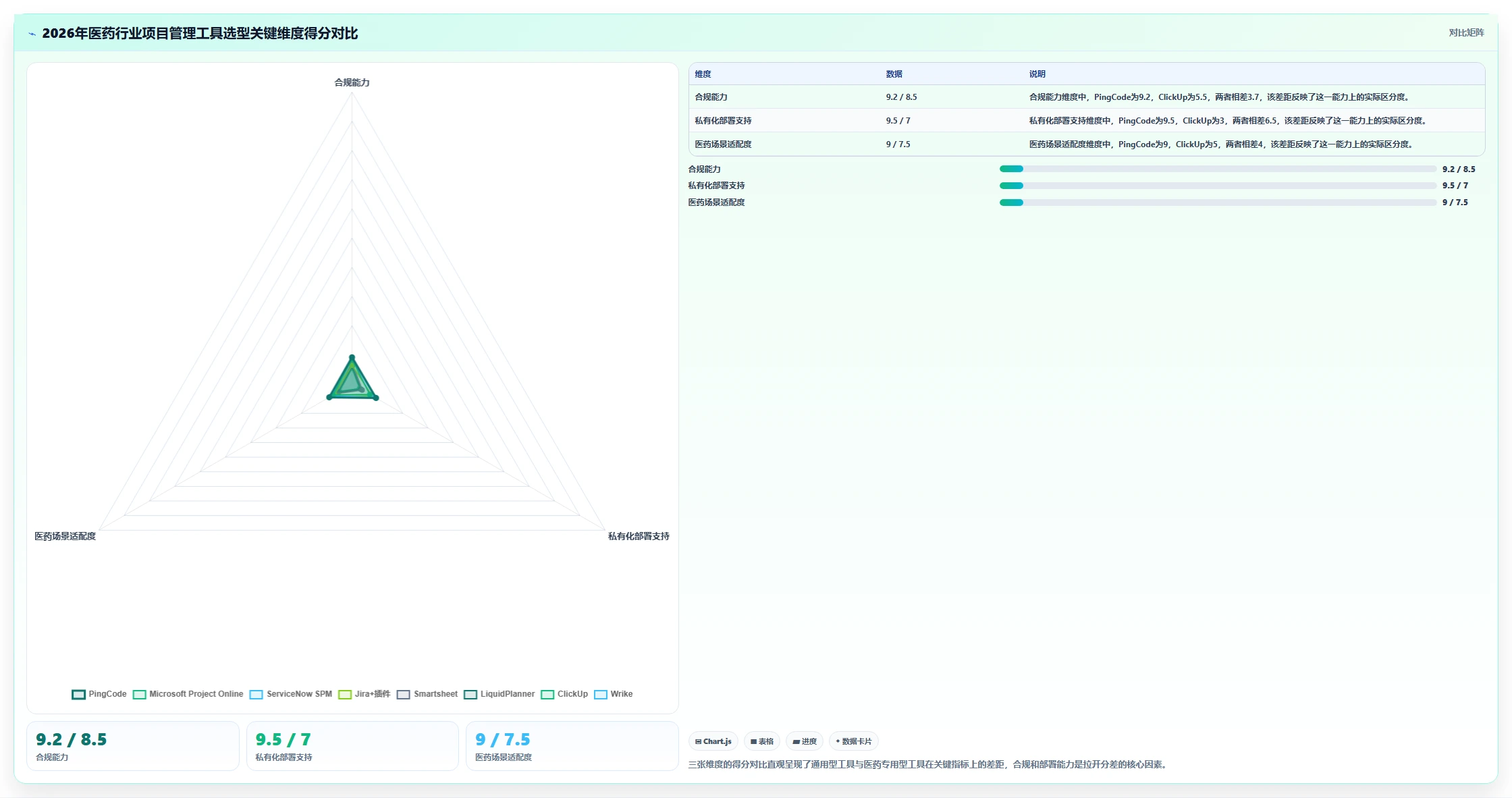Click the Chart.js tag

(x=713, y=741)
